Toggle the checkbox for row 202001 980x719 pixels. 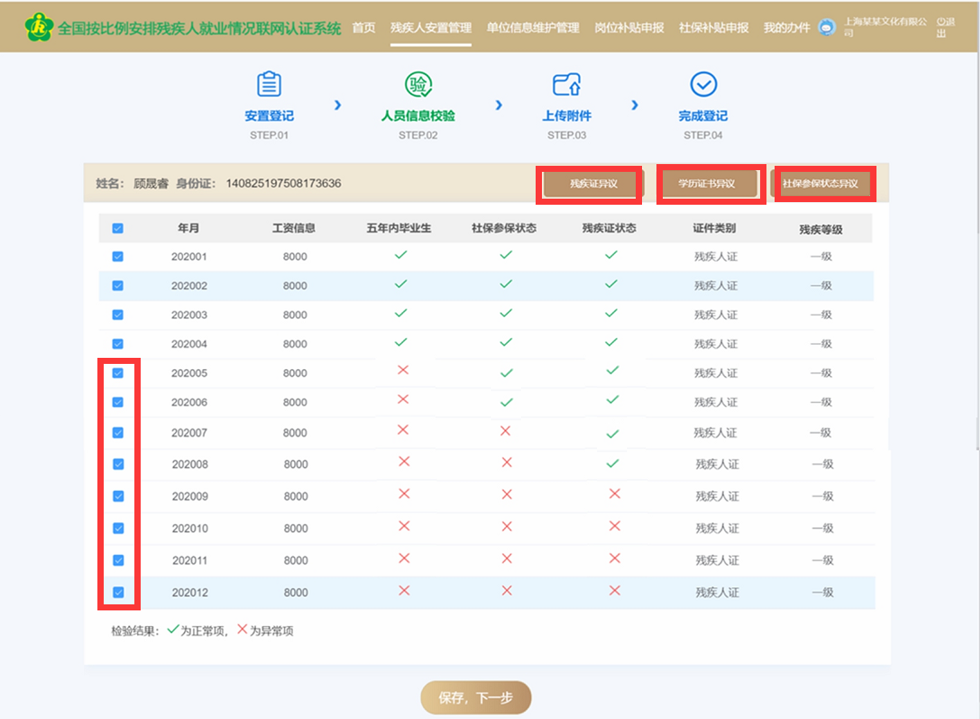coord(118,257)
